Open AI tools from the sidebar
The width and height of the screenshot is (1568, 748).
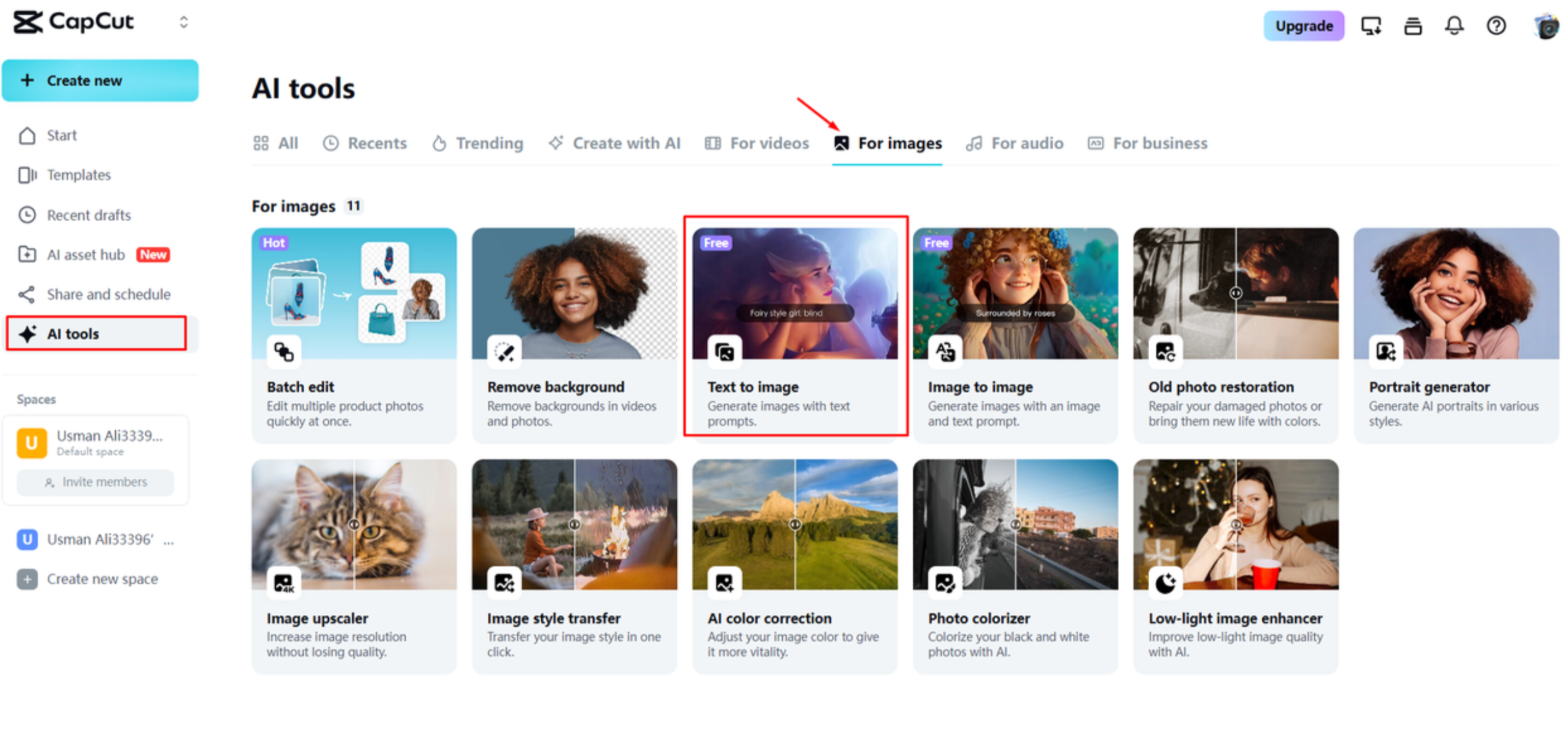pyautogui.click(x=72, y=333)
